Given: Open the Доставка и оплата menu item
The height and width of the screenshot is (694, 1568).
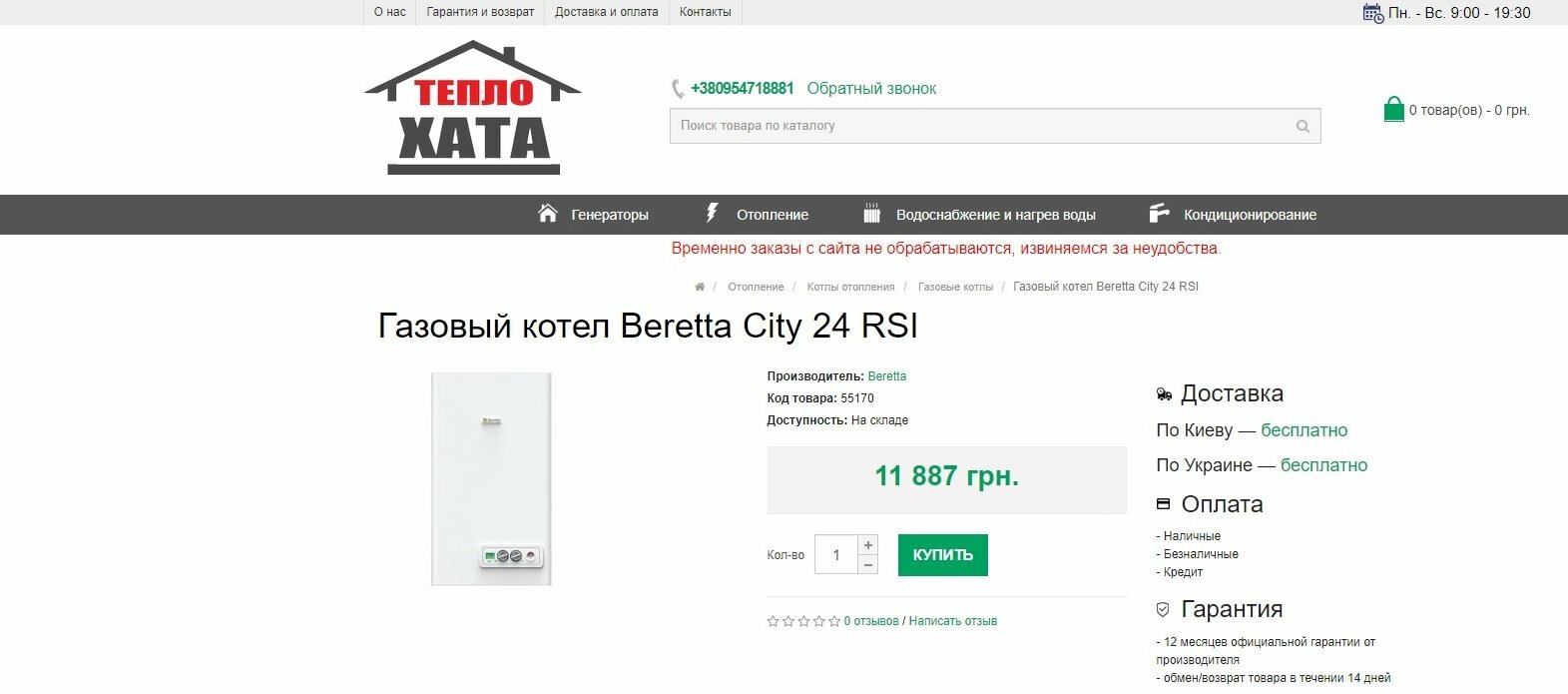Looking at the screenshot, I should coord(607,12).
